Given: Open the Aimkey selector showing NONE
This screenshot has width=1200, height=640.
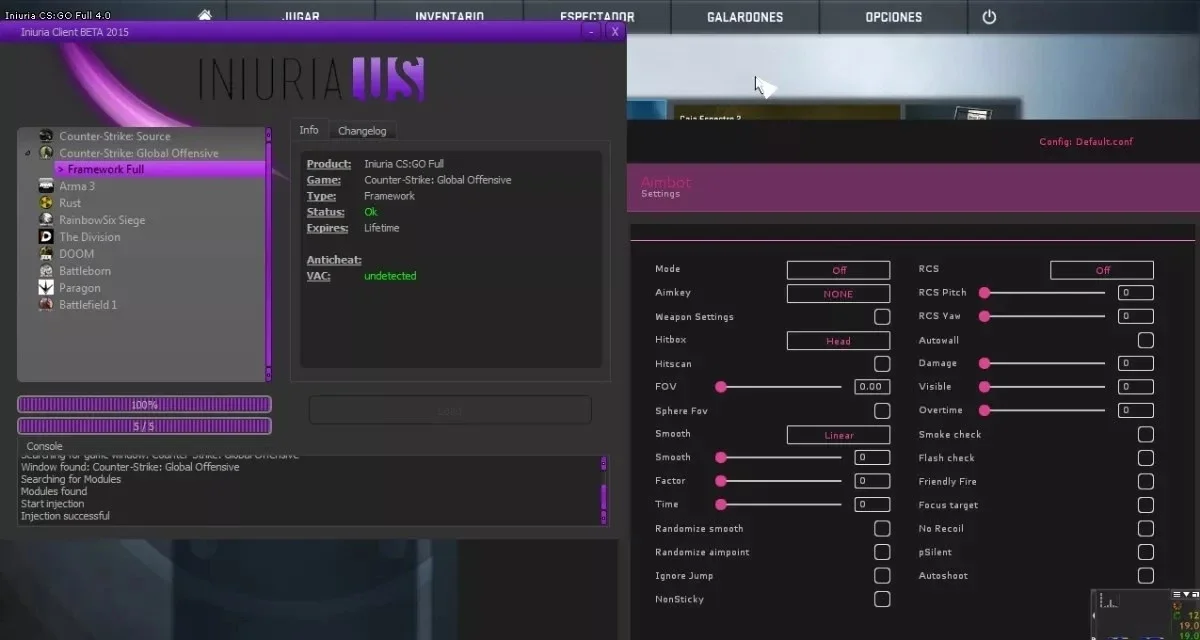Looking at the screenshot, I should click(x=838, y=294).
